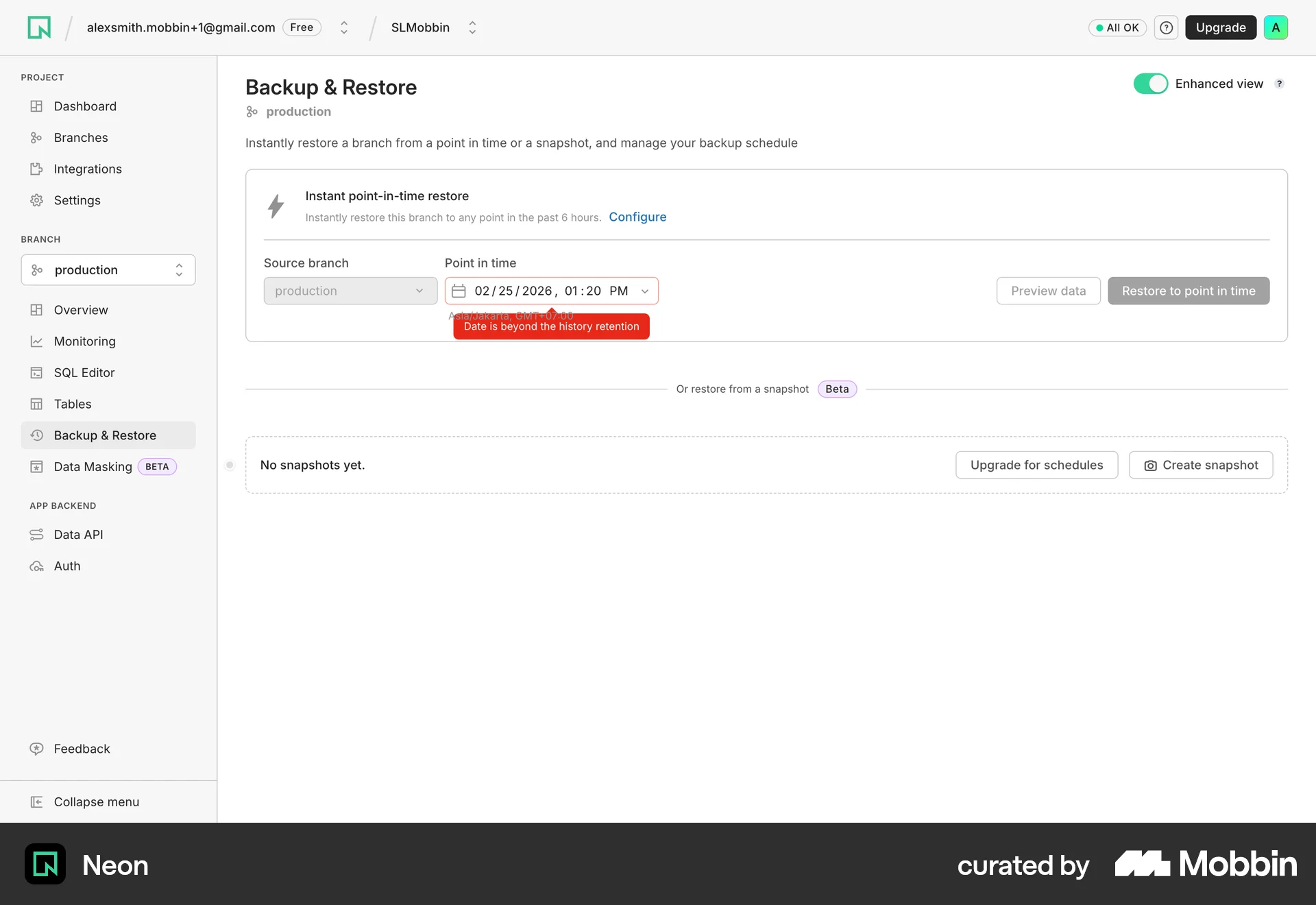Screen dimensions: 1316x905
Task: Click the Settings gear icon
Action: (36, 200)
